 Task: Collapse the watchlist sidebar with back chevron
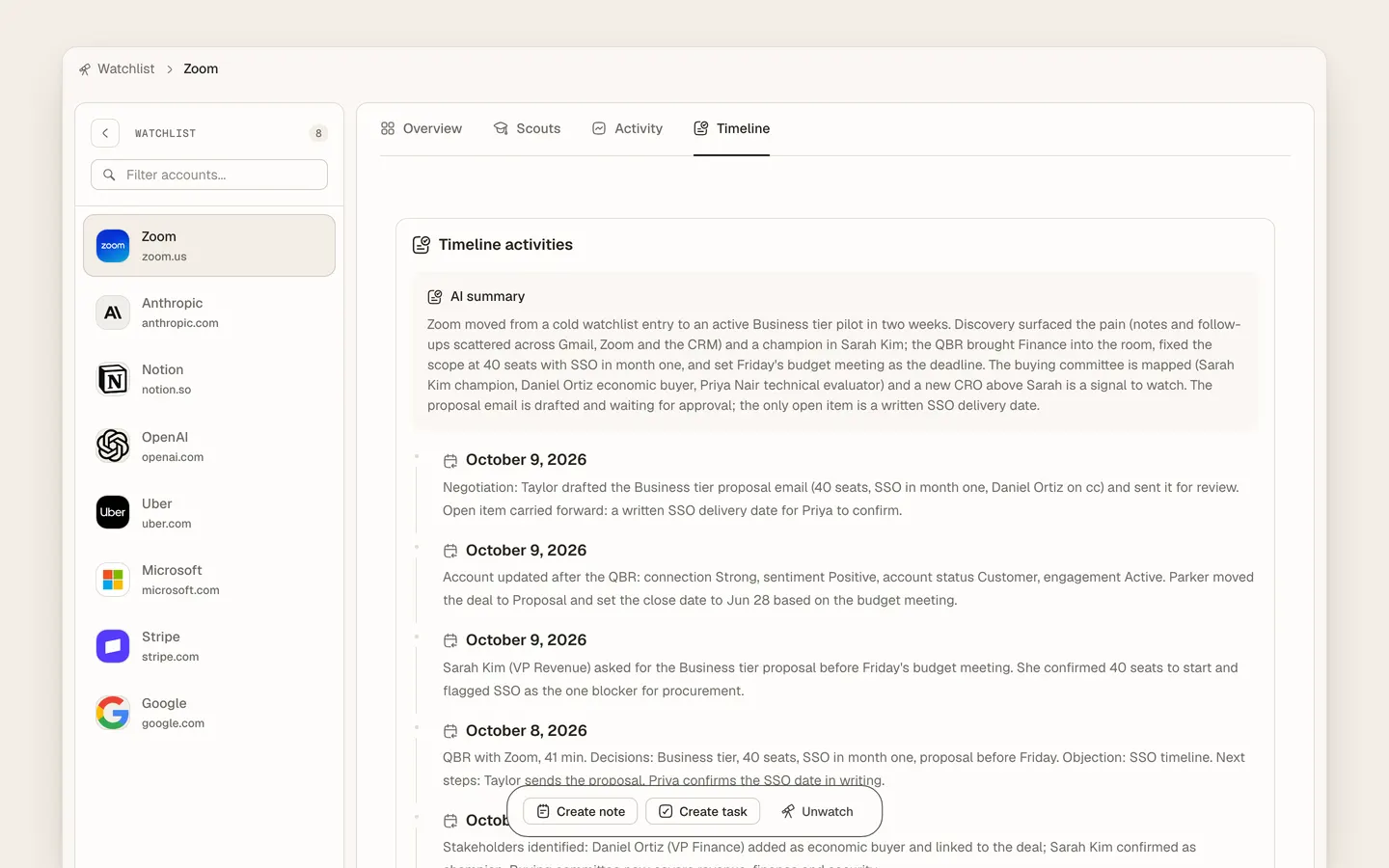coord(105,133)
